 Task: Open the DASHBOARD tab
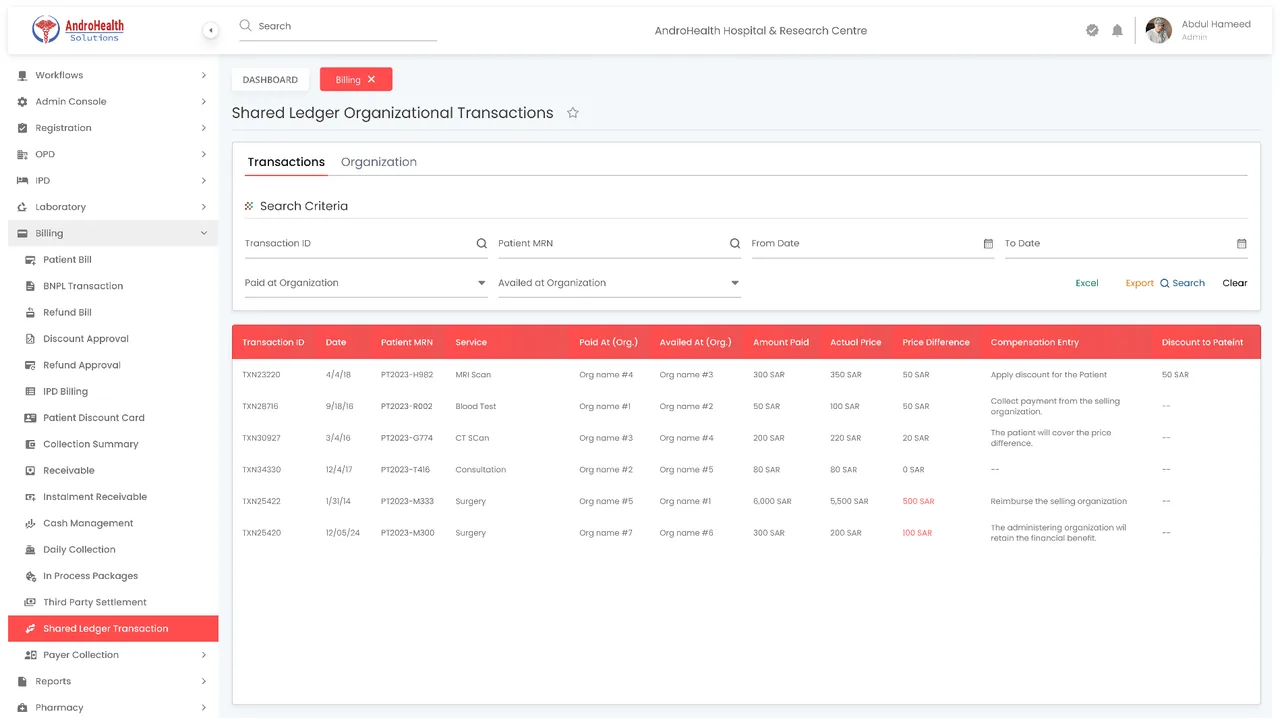point(270,79)
